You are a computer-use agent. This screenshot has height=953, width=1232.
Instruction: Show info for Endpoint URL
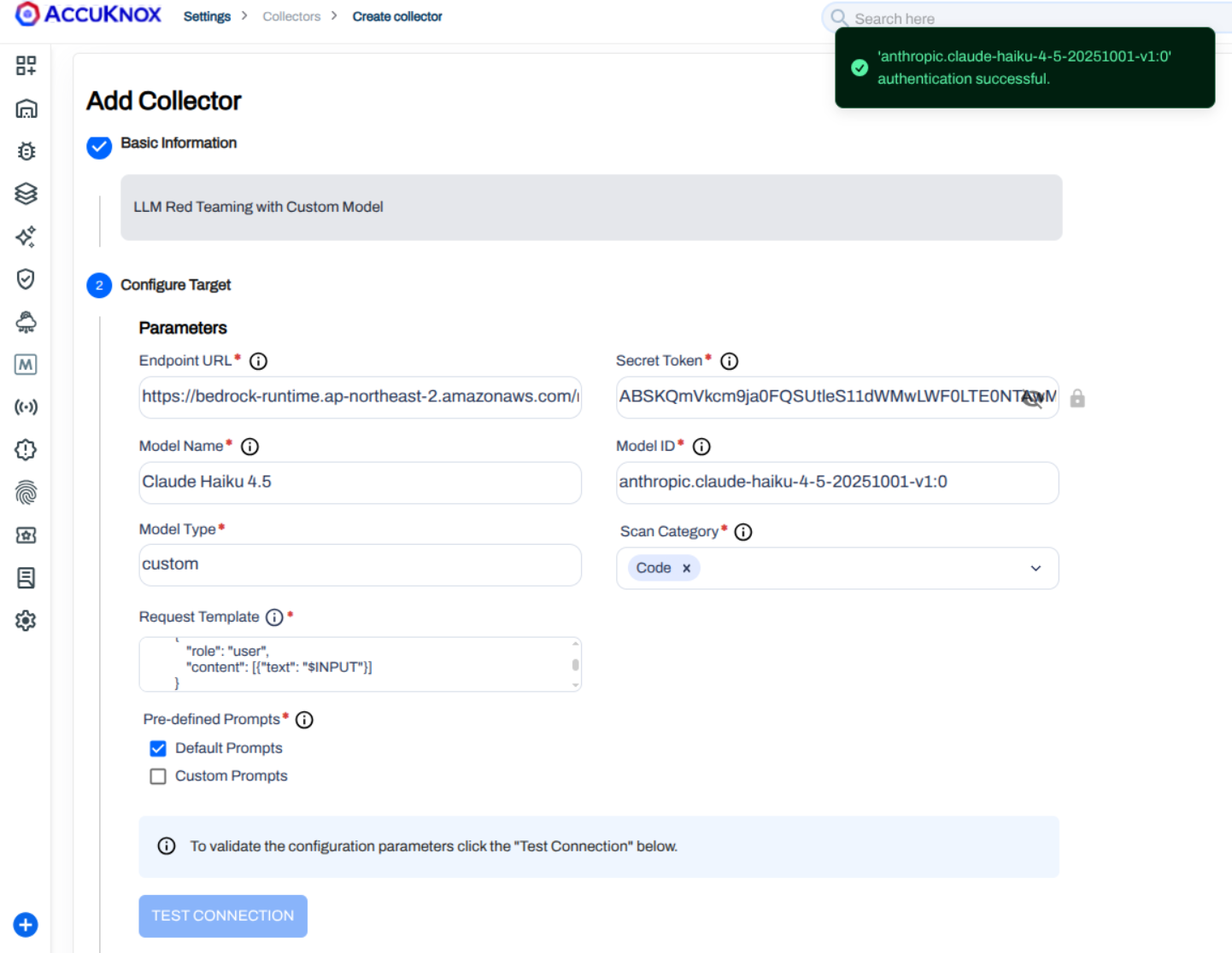(258, 361)
